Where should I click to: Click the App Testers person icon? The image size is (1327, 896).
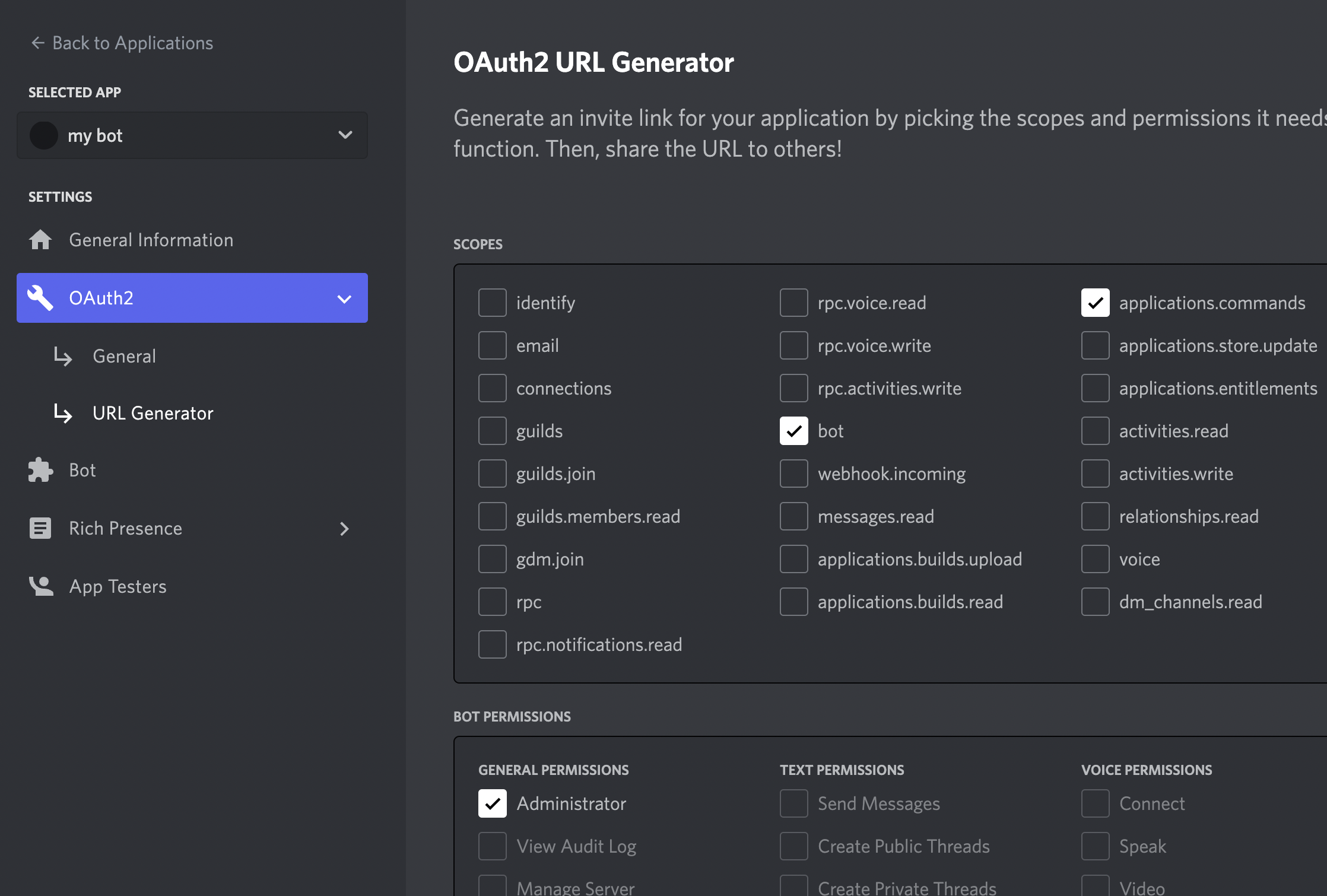pyautogui.click(x=42, y=586)
